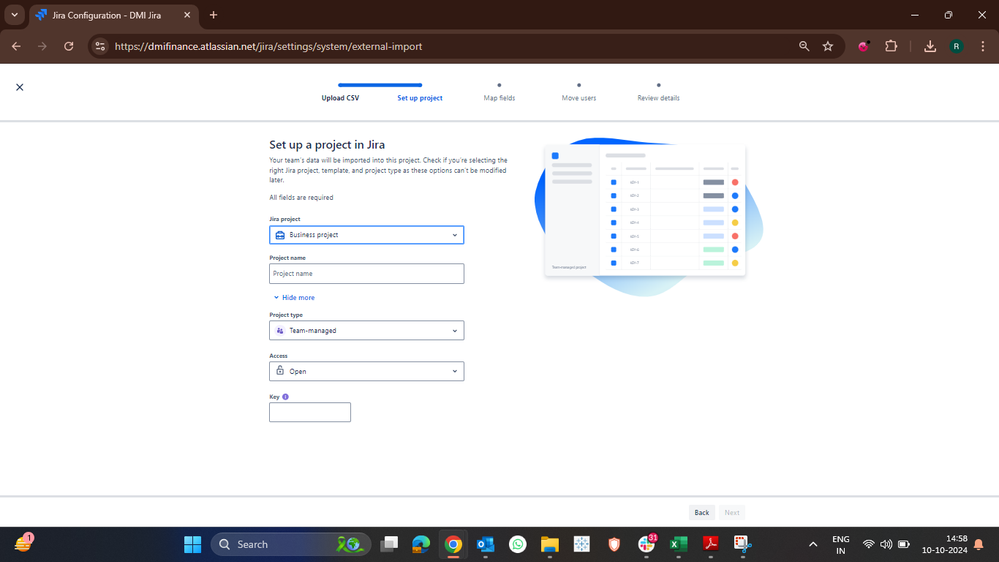Reload the current page
999x562 pixels.
[69, 47]
